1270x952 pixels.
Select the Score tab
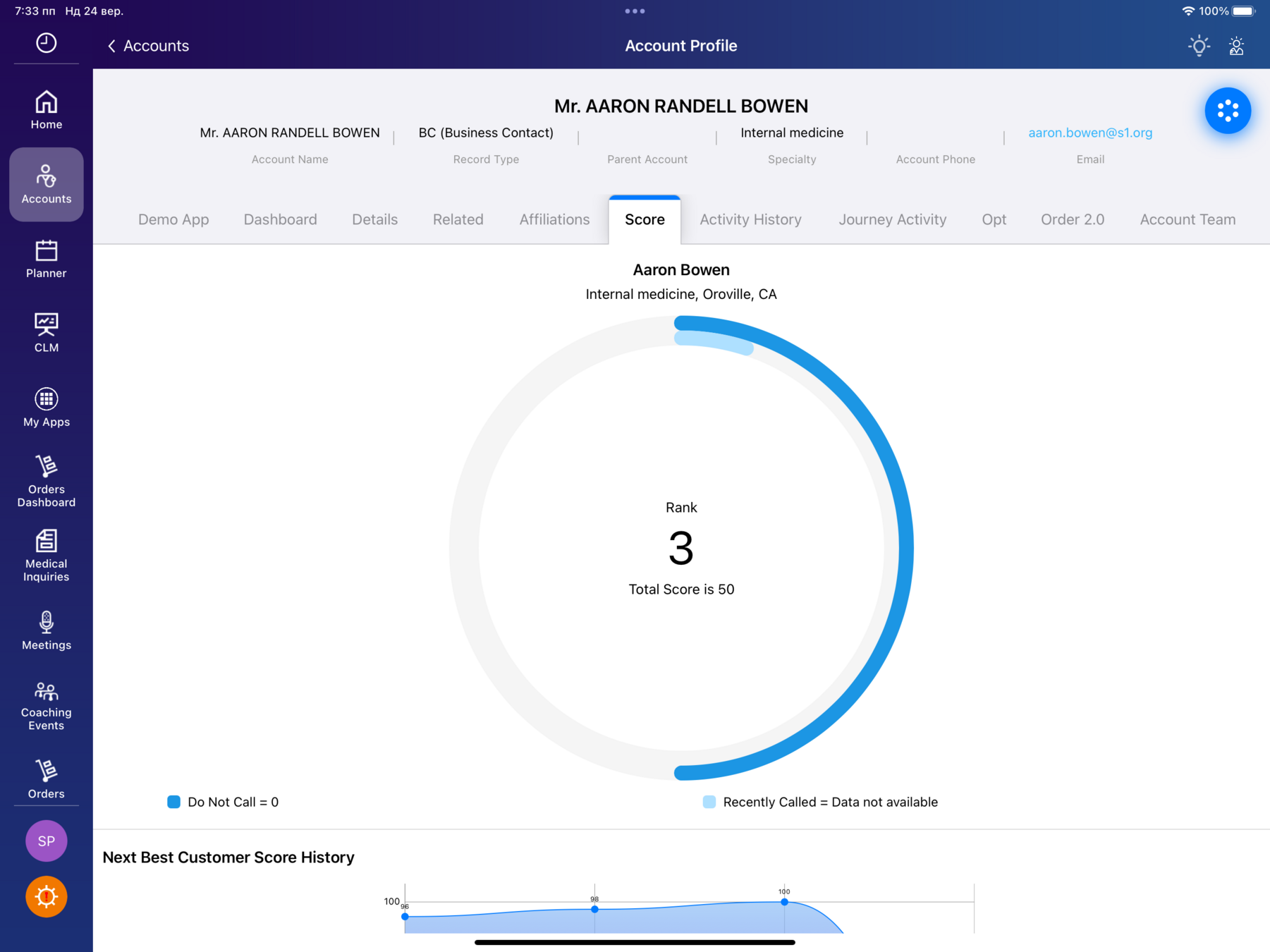tap(645, 219)
